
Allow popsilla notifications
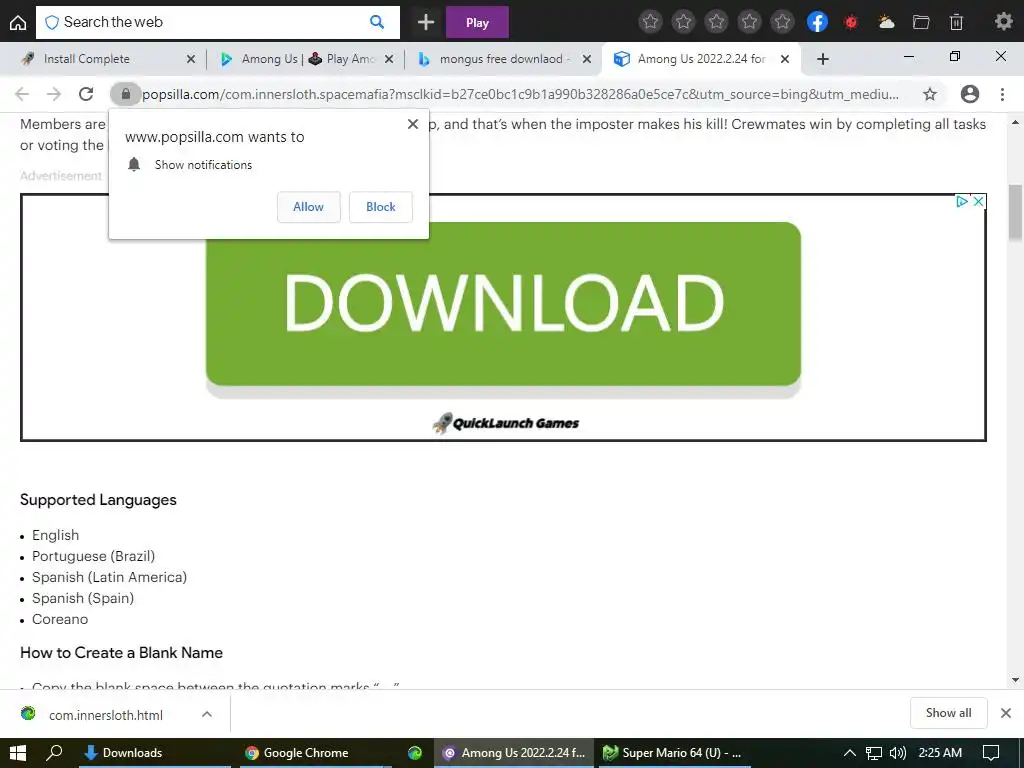[308, 207]
